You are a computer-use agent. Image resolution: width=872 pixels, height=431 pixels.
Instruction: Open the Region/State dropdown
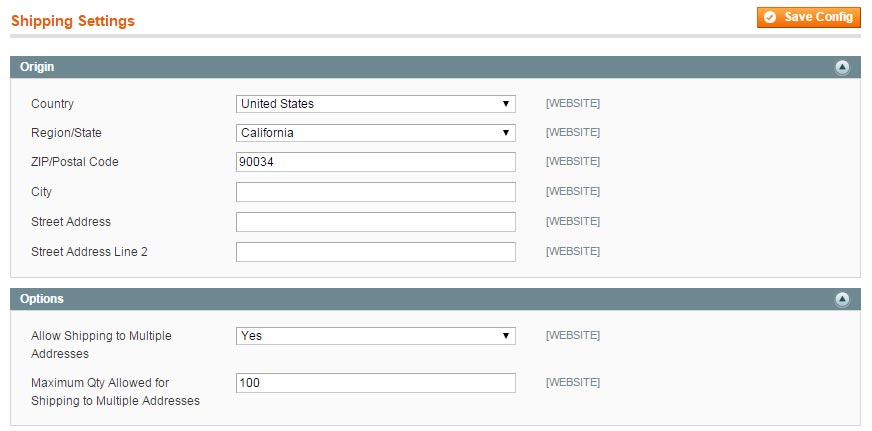[x=376, y=133]
